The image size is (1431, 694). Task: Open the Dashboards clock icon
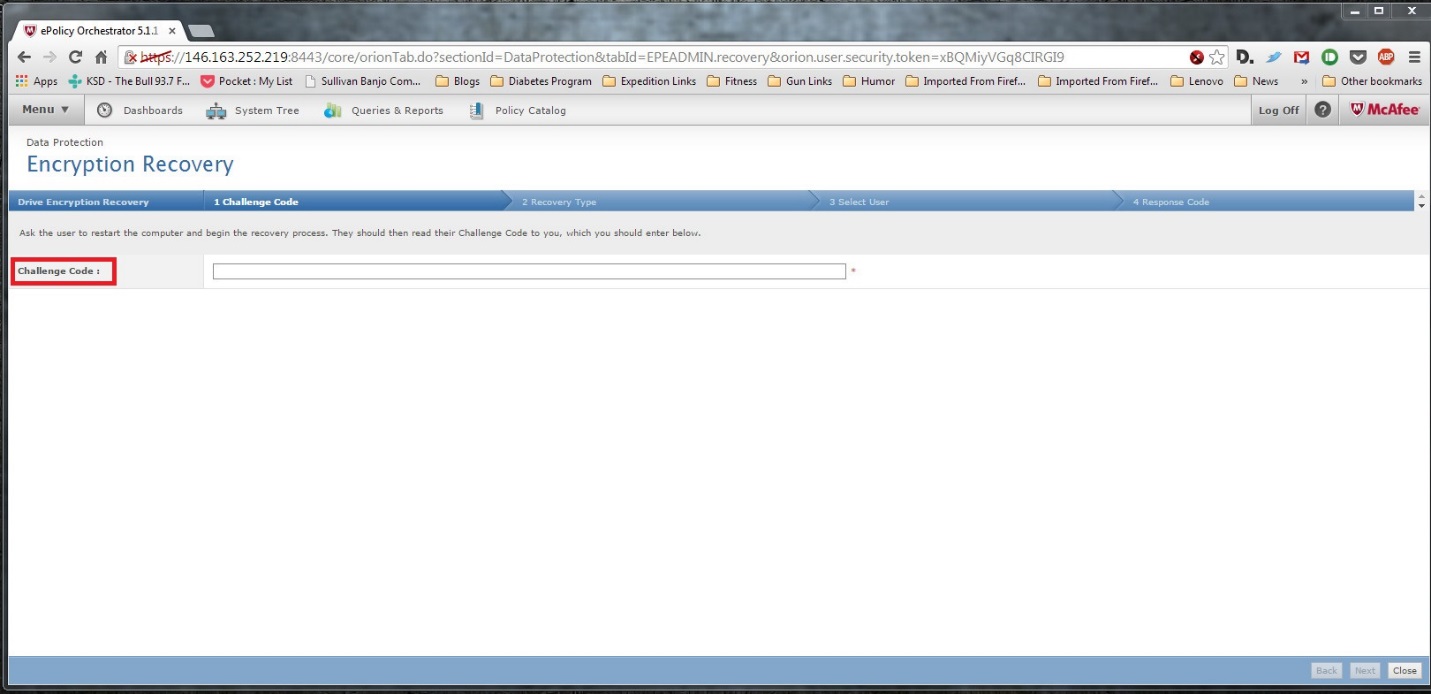104,110
